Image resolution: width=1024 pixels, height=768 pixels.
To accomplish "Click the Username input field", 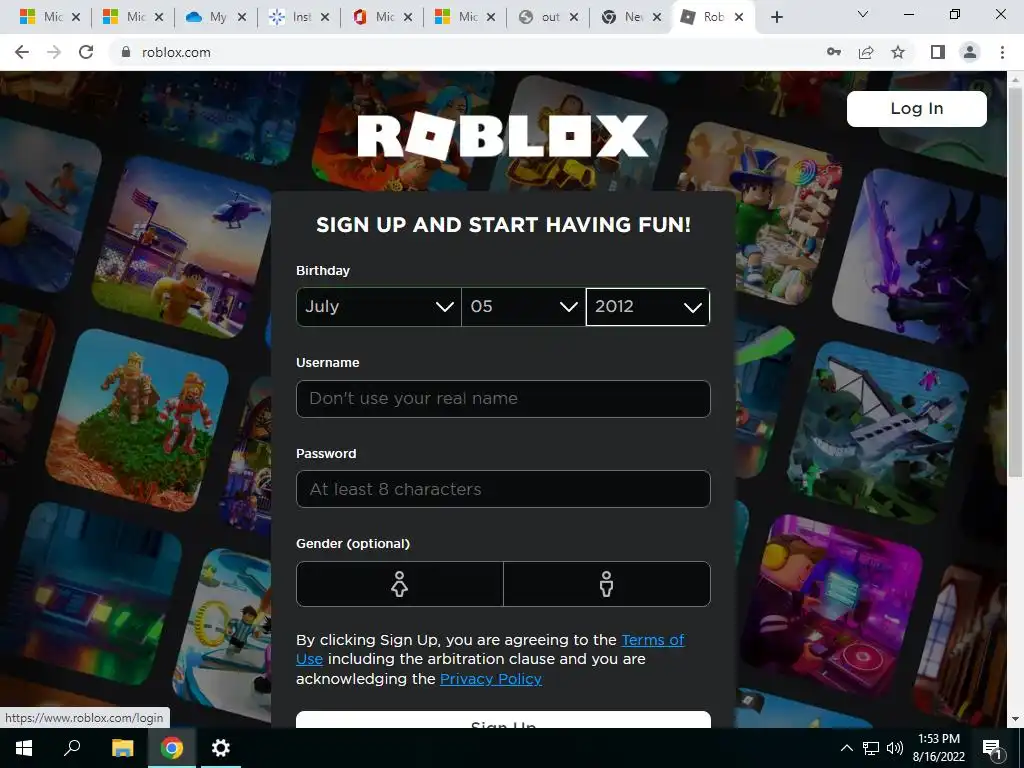I will pos(503,398).
